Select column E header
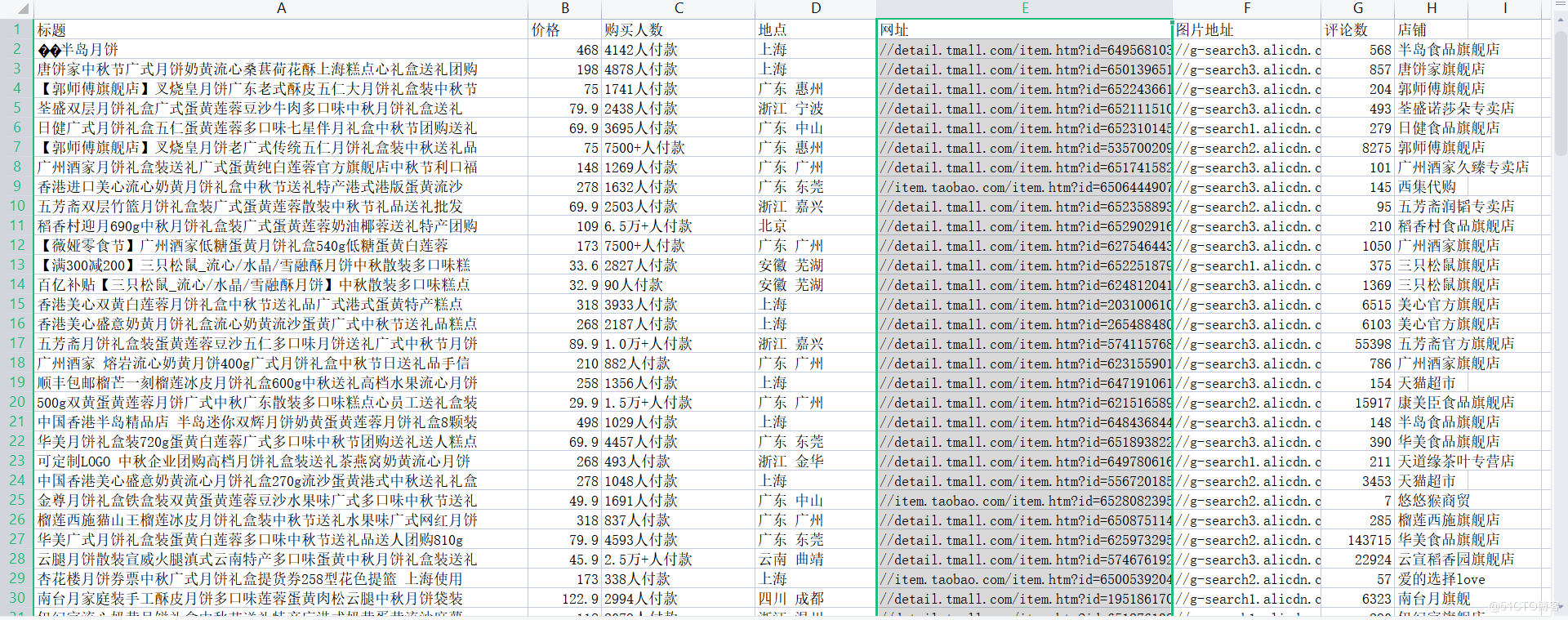 pyautogui.click(x=1025, y=8)
